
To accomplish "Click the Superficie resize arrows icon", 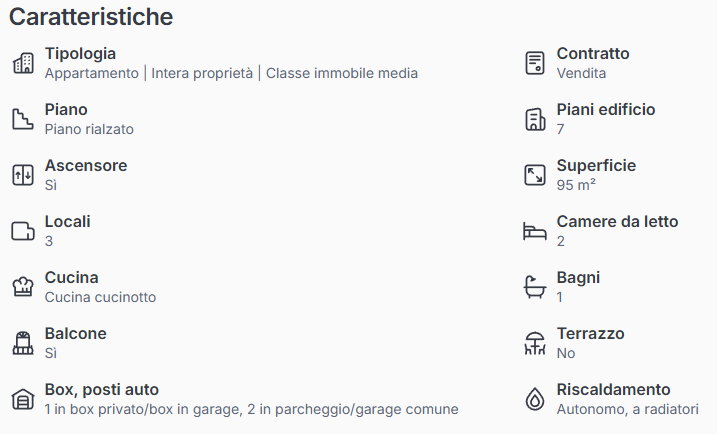I will (x=535, y=175).
